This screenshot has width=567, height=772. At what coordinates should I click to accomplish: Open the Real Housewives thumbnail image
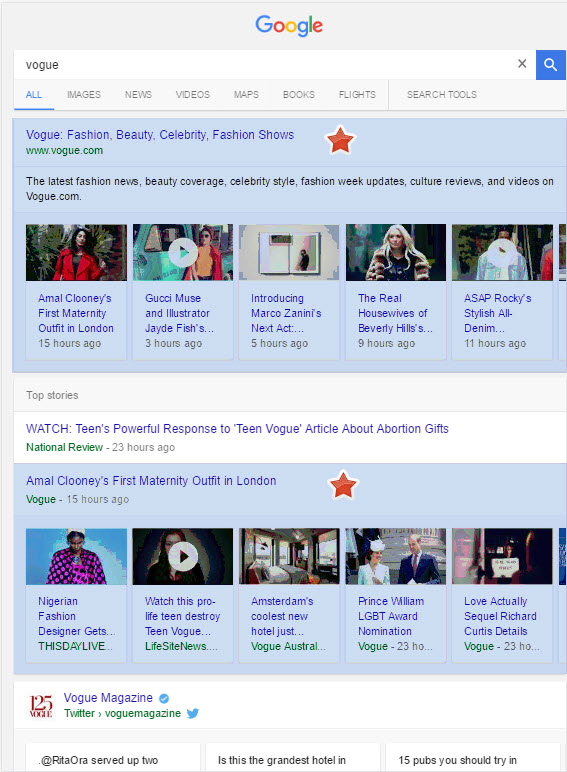(396, 253)
